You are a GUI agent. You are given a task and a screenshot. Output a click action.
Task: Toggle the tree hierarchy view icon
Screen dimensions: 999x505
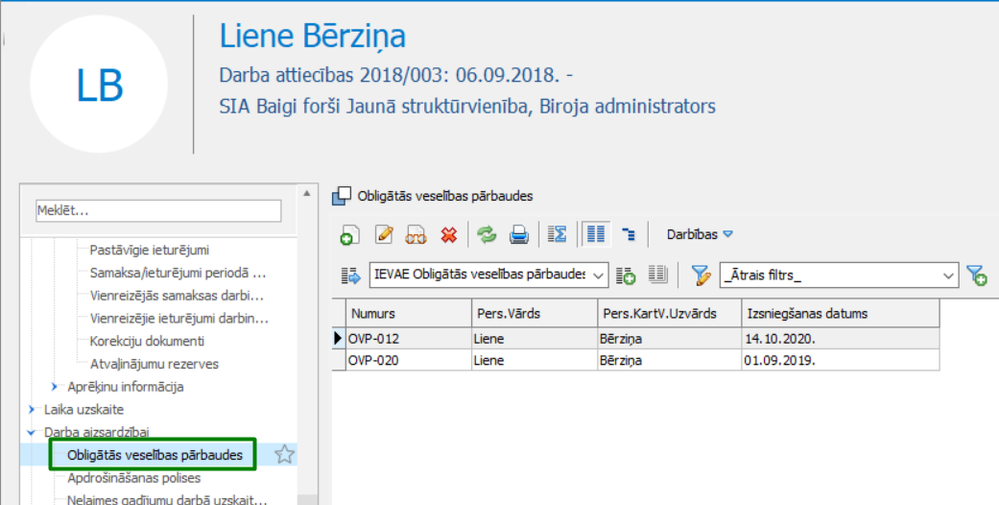(x=629, y=235)
